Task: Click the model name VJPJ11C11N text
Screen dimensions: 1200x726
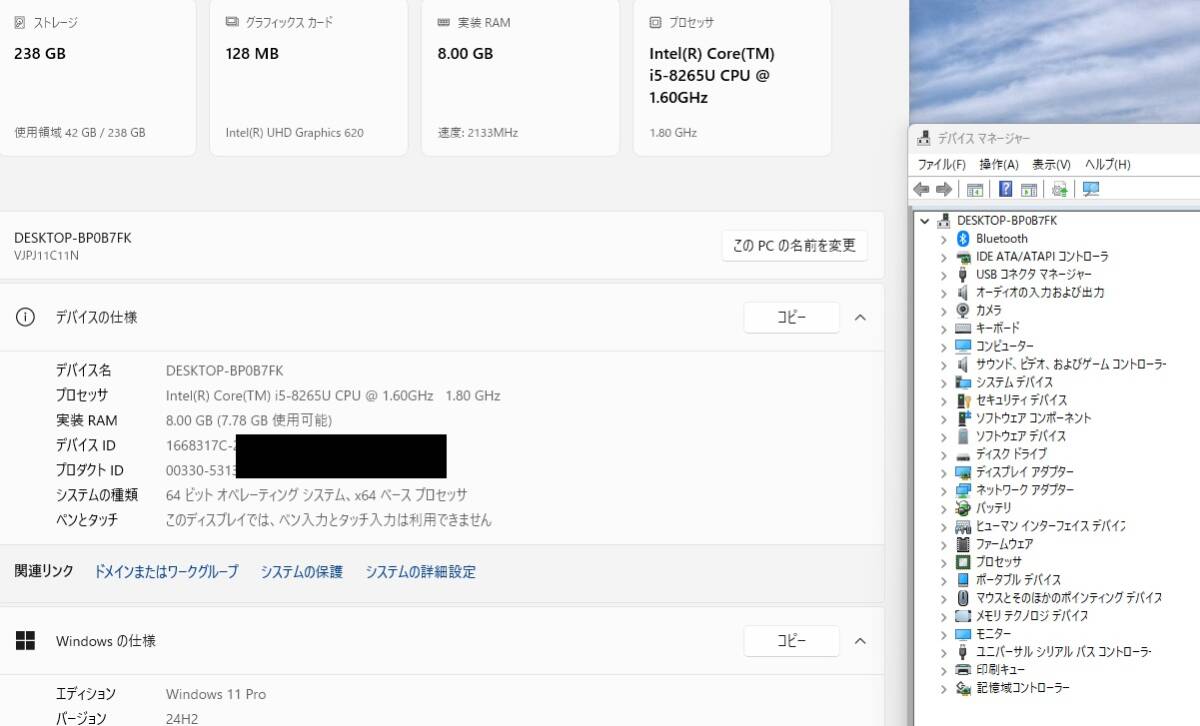Action: pyautogui.click(x=46, y=255)
